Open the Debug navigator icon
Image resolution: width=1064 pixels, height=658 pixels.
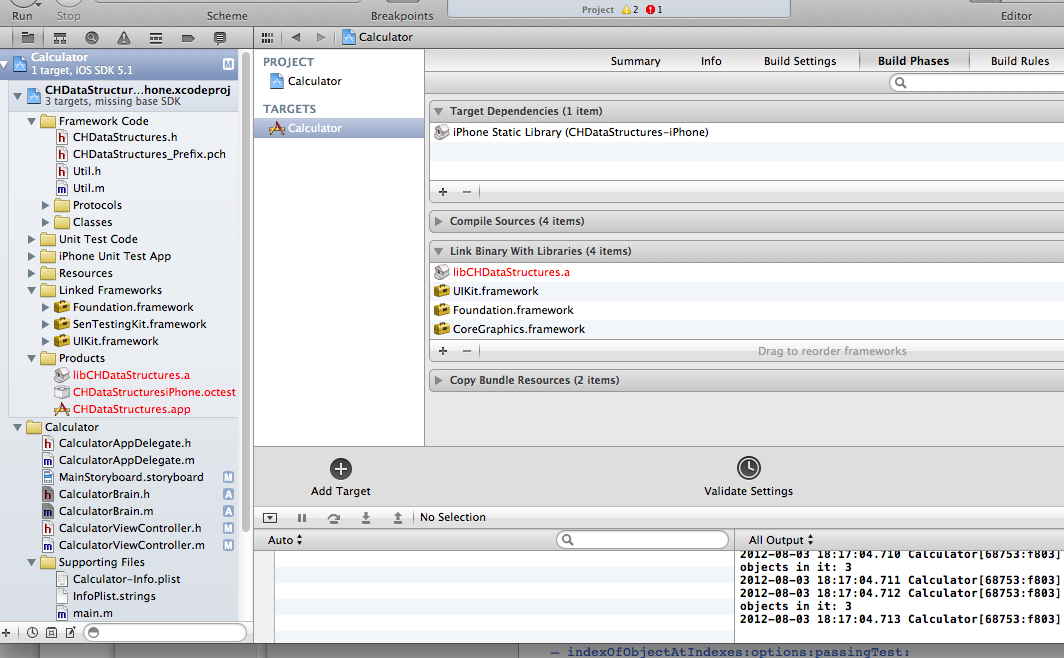coord(155,38)
